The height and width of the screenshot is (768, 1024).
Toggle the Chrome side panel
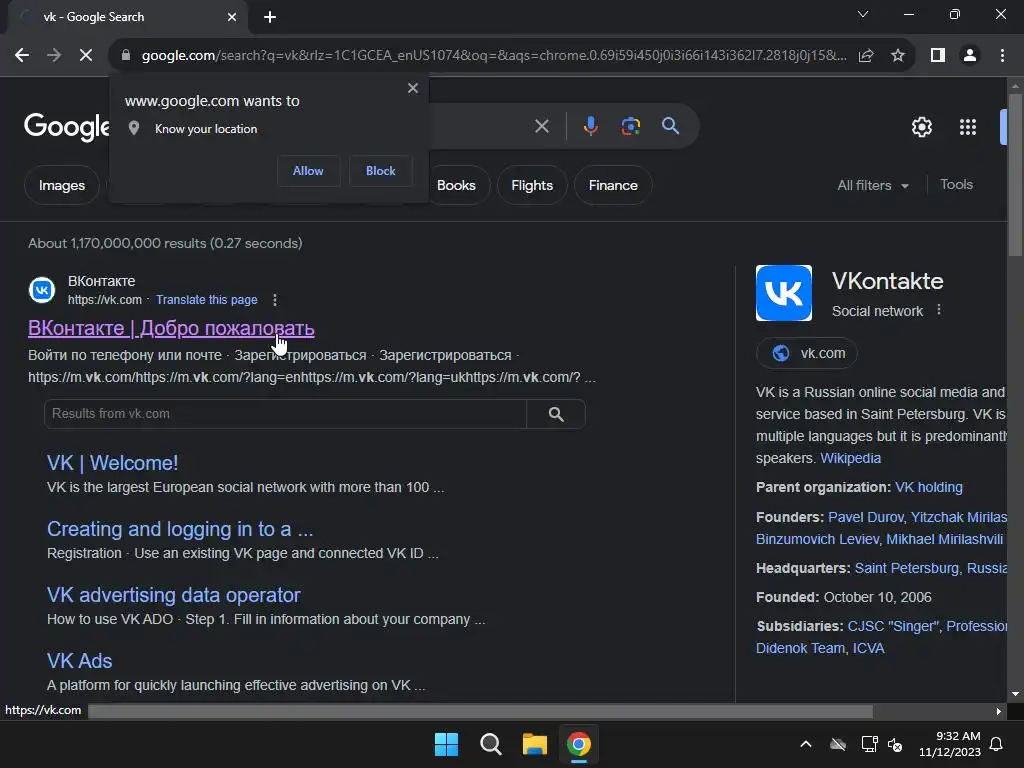938,56
